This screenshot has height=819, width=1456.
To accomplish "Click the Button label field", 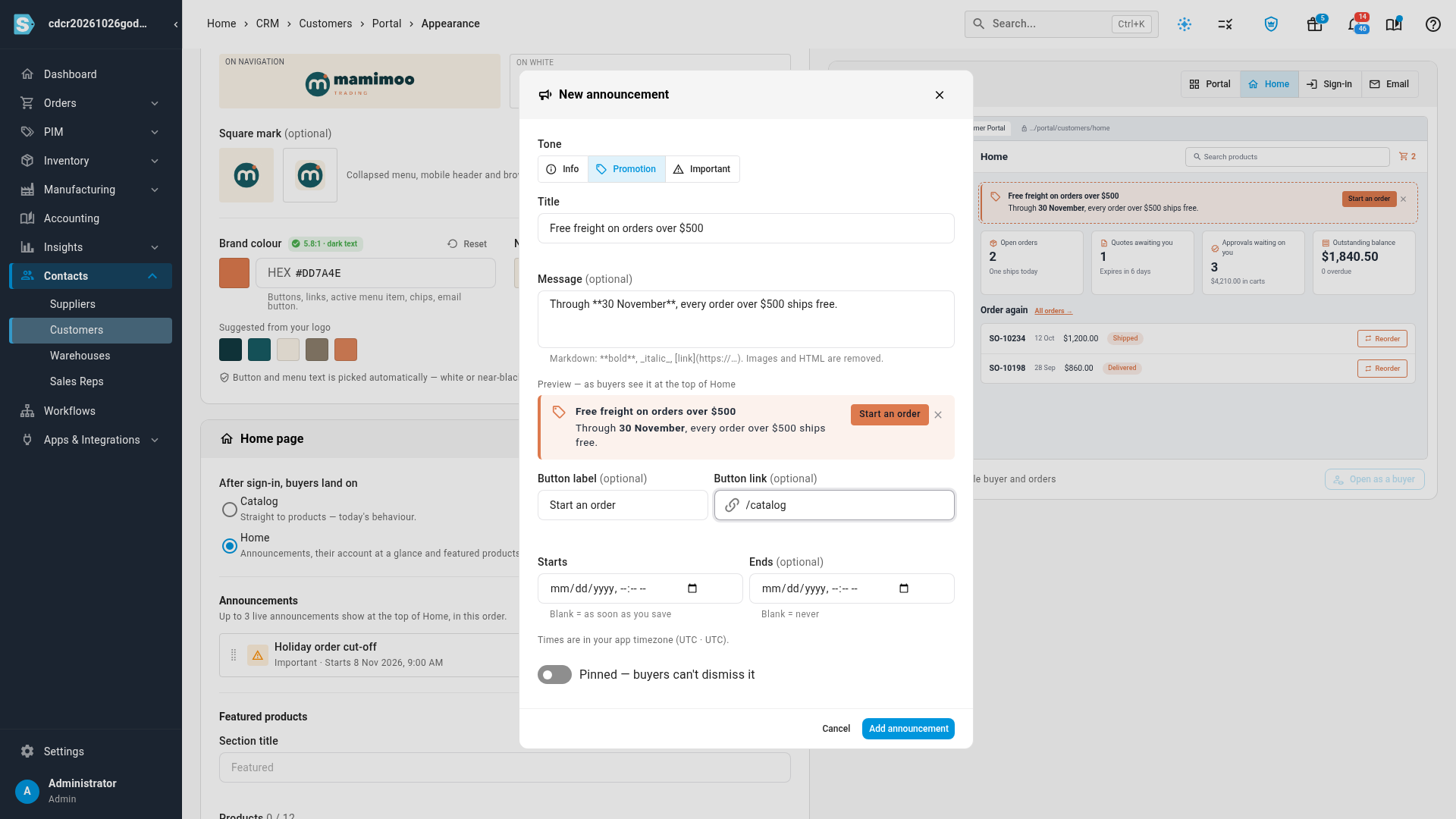I will pyautogui.click(x=623, y=505).
